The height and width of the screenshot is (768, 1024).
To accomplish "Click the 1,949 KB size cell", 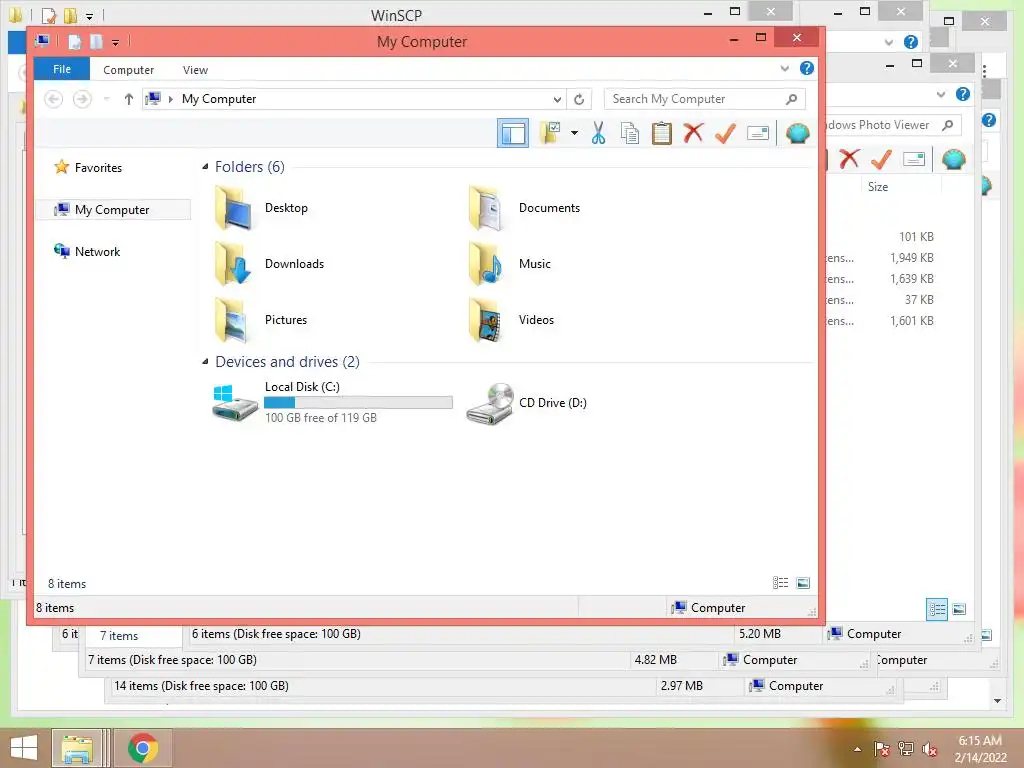I will click(912, 258).
